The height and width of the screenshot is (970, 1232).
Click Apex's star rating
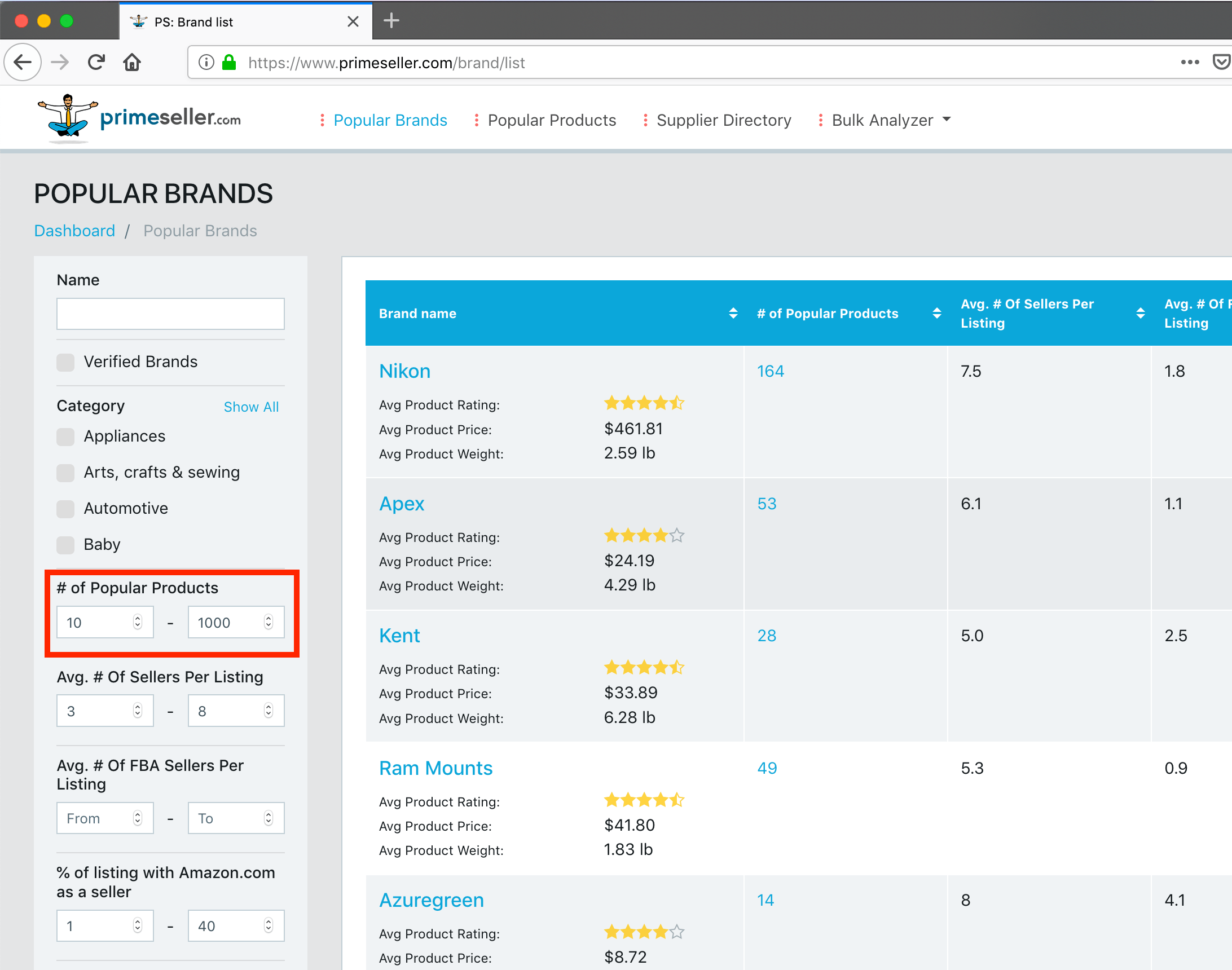[644, 536]
